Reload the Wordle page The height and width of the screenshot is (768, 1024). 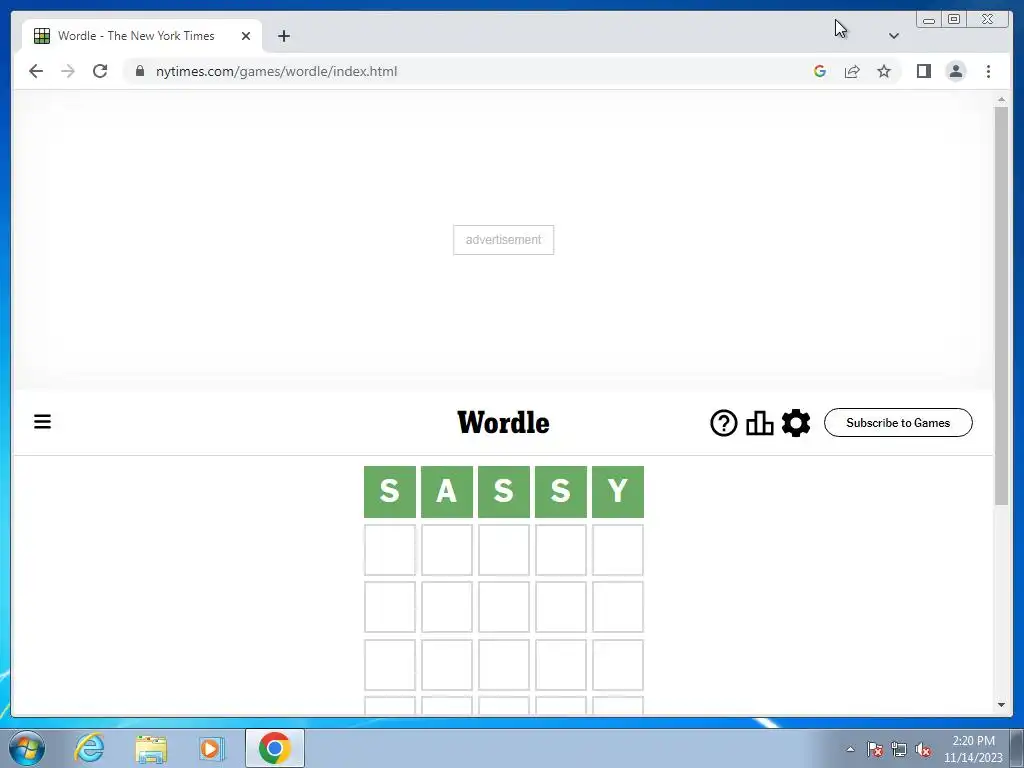[x=100, y=71]
